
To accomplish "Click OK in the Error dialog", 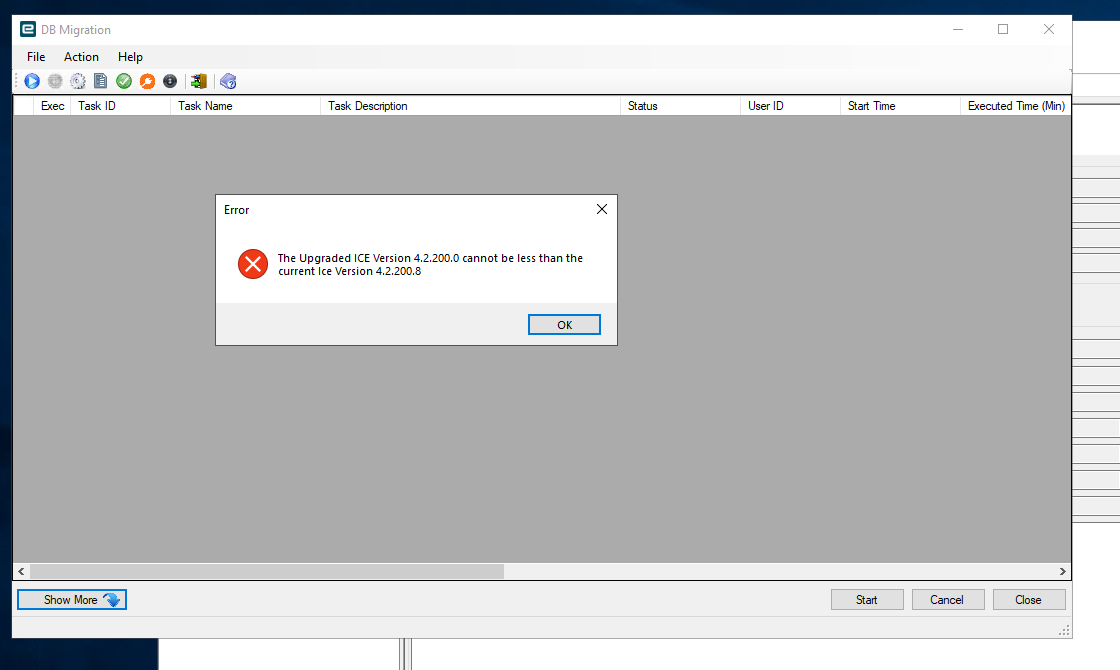I will click(564, 324).
